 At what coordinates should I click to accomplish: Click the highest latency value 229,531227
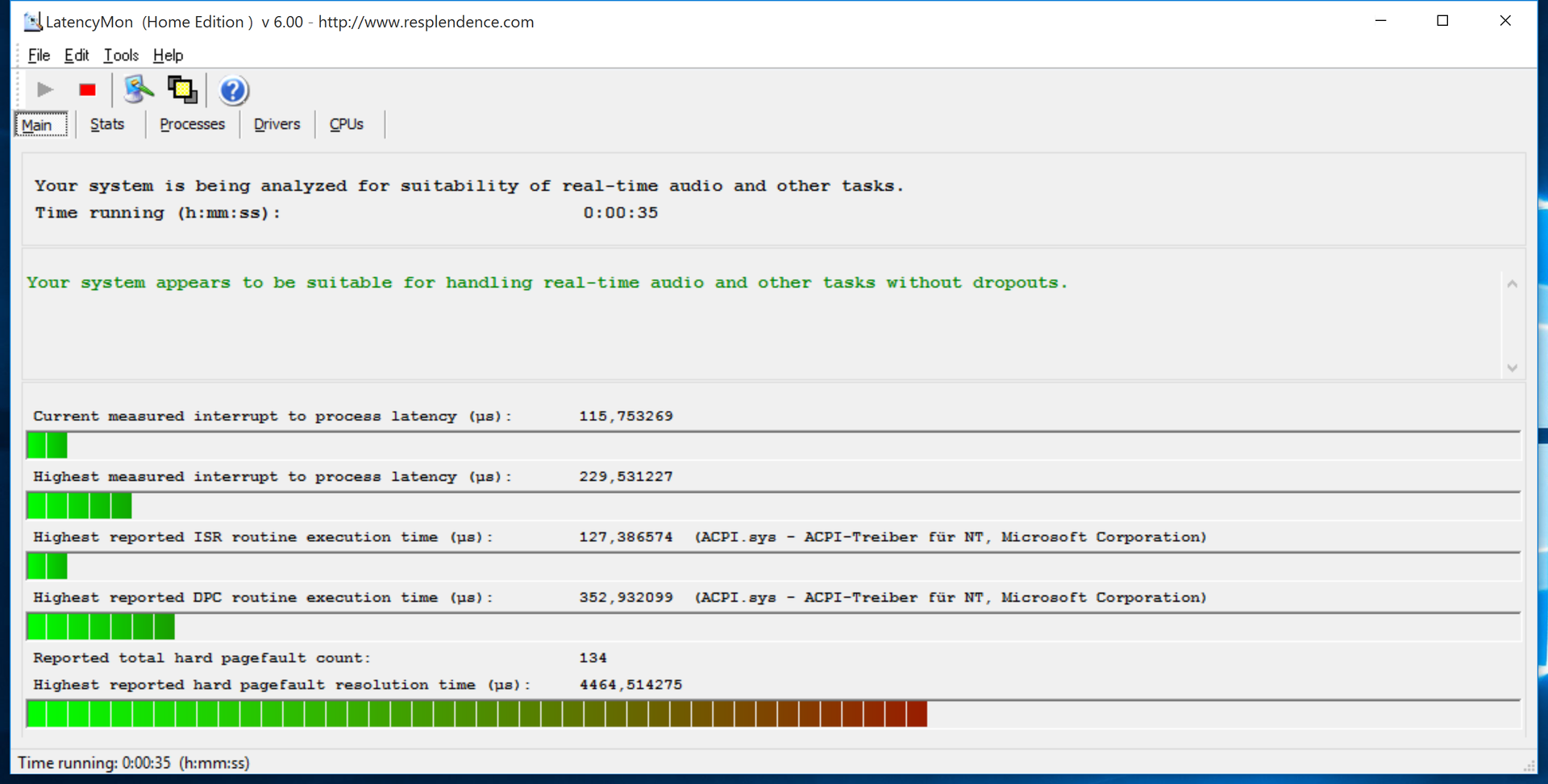[x=626, y=477]
